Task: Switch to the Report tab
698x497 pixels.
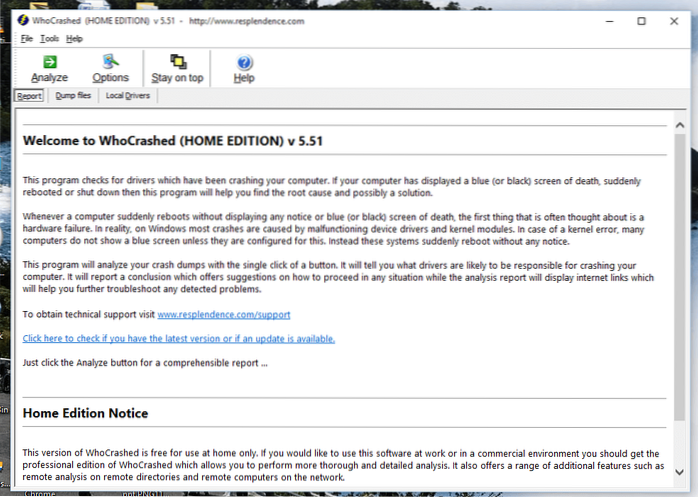Action: tap(29, 96)
